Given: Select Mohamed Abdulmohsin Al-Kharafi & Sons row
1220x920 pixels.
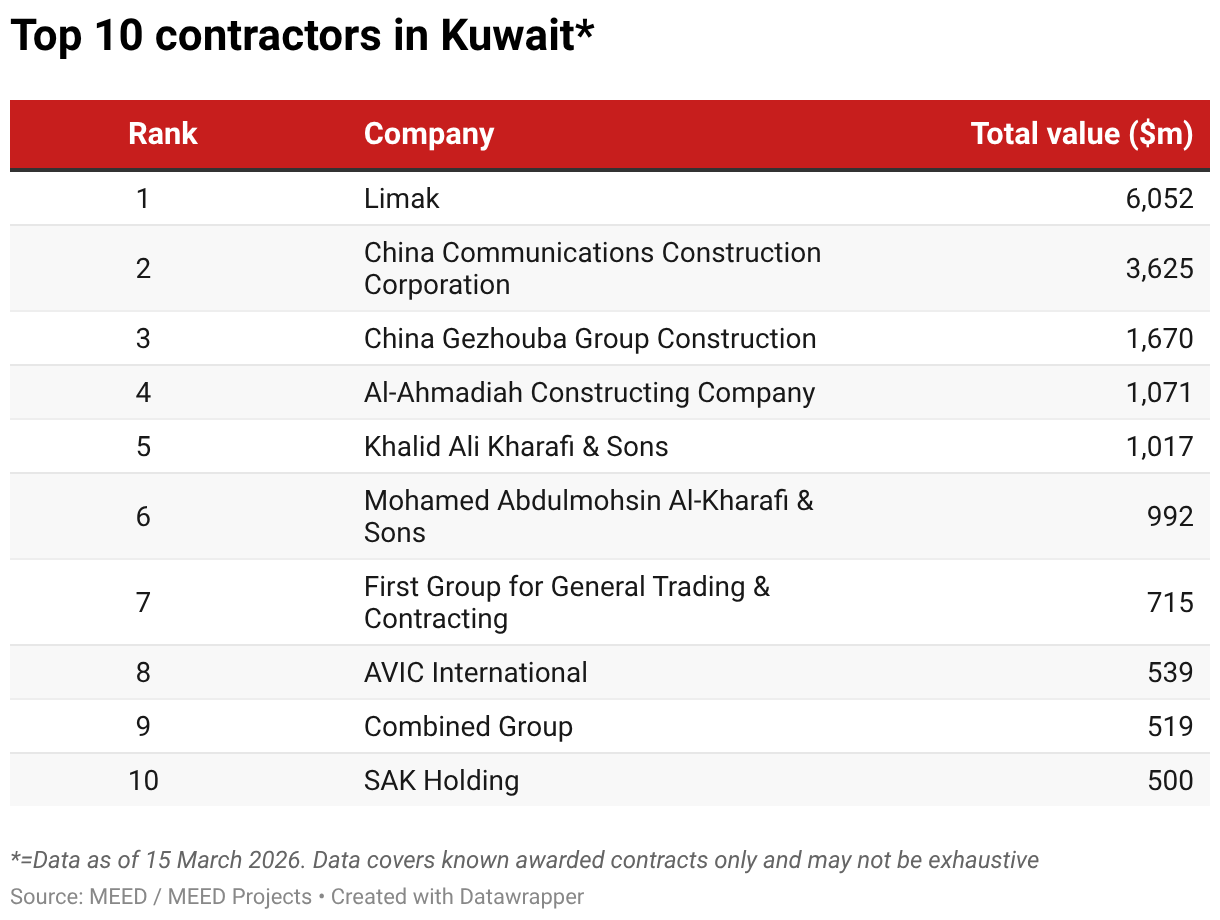Looking at the screenshot, I should [588, 516].
